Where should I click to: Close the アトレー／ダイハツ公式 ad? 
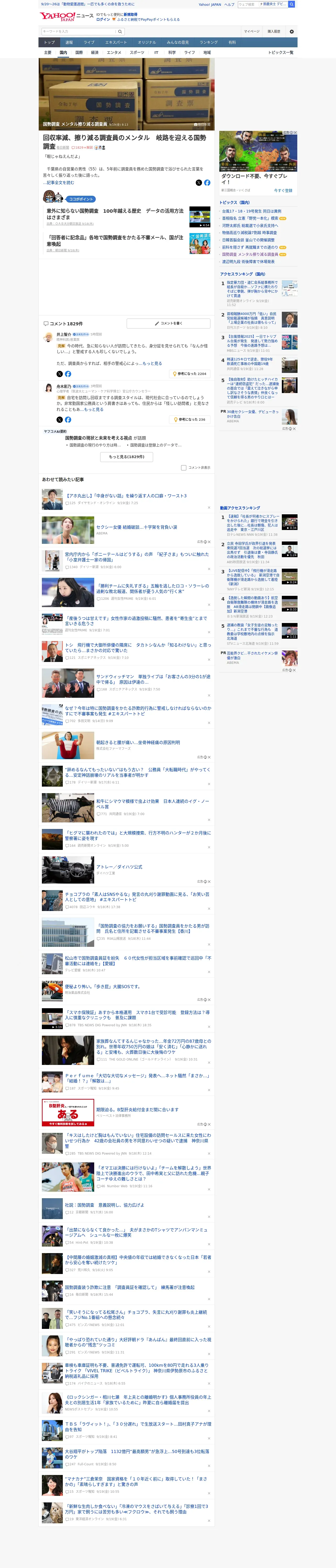click(209, 881)
